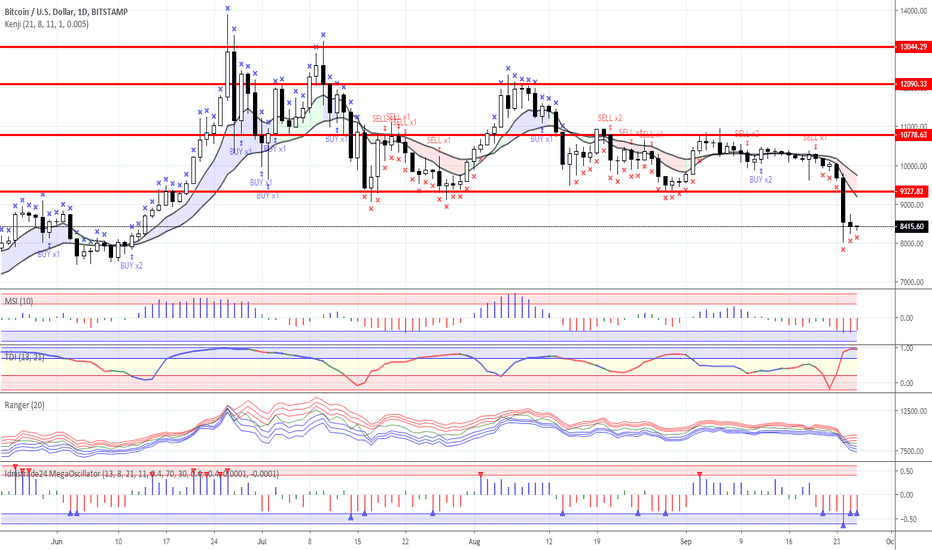This screenshot has height=550, width=932.
Task: Select the dotted current price line at 8415.60
Action: (x=447, y=227)
